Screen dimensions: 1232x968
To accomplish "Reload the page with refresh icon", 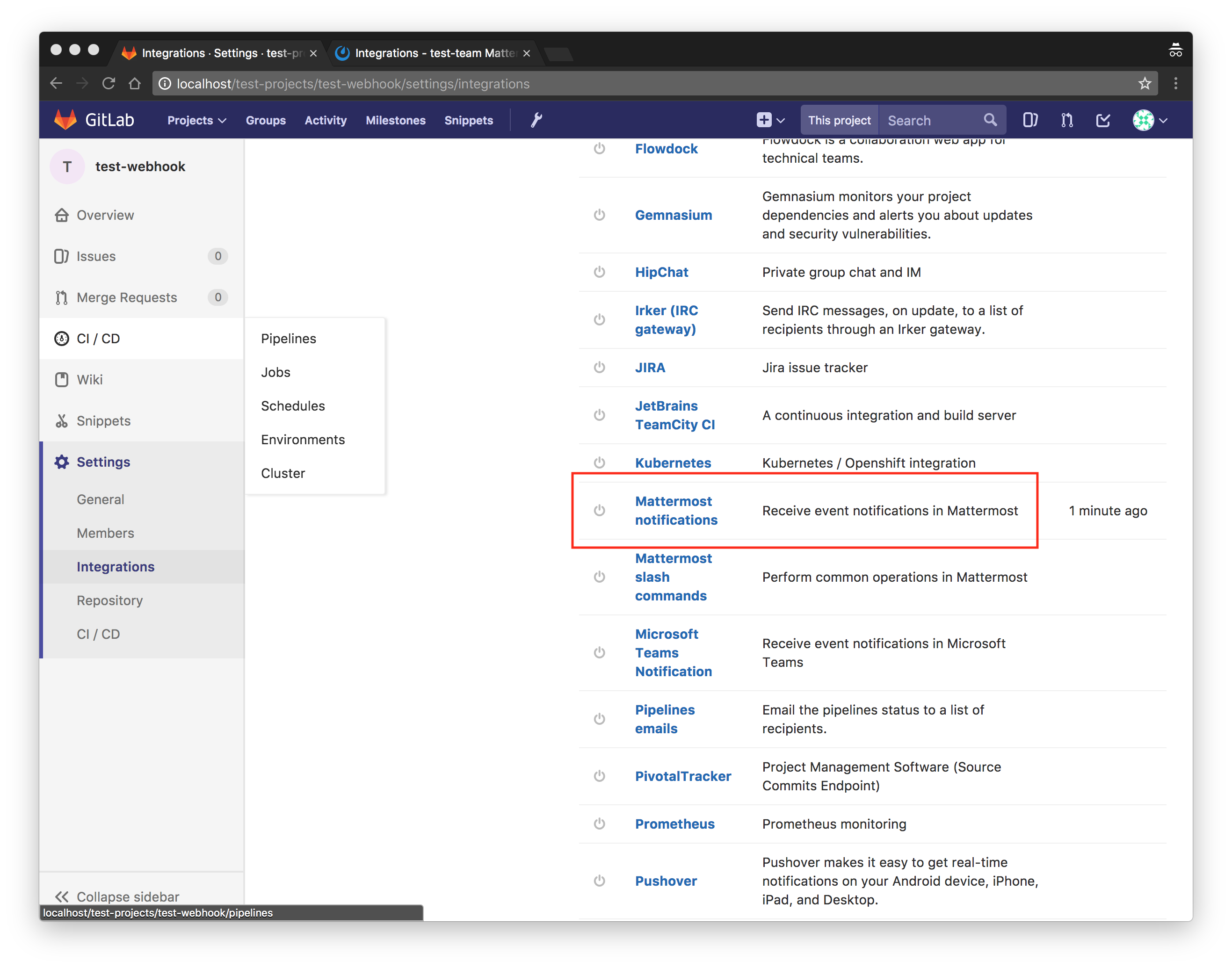I will pos(109,84).
